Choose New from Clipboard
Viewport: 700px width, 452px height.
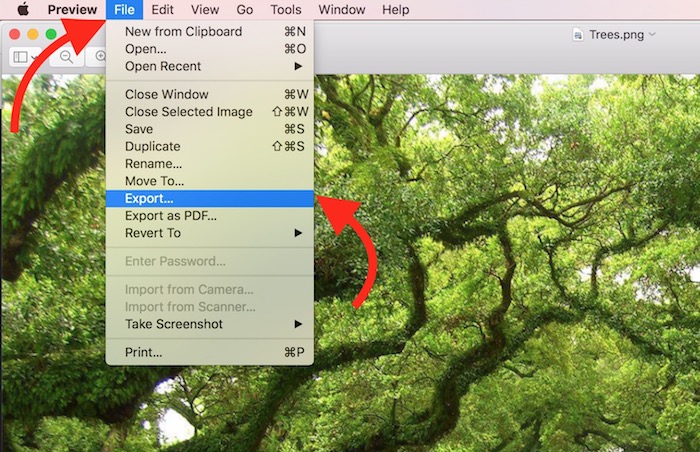click(x=183, y=32)
